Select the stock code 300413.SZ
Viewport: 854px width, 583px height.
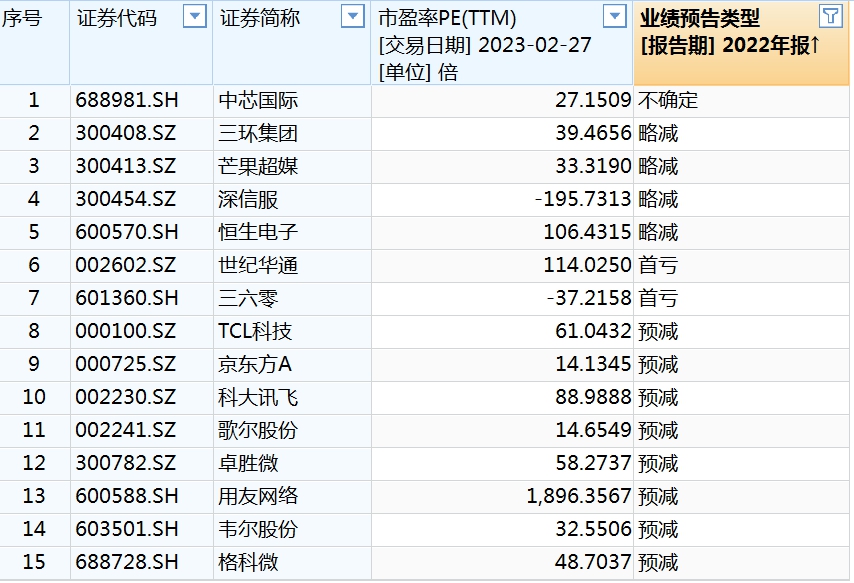tap(126, 166)
